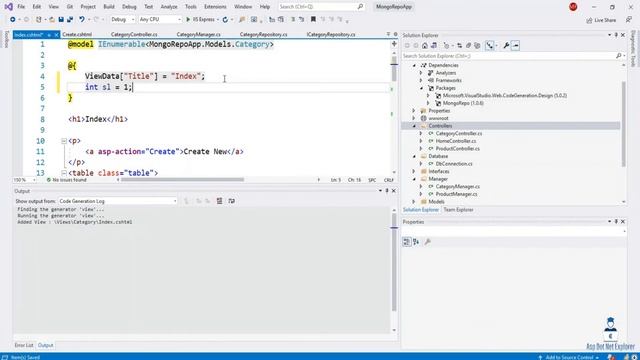The width and height of the screenshot is (640, 360).
Task: Click the Switch Views icon in Solution Explorer
Action: (x=433, y=46)
